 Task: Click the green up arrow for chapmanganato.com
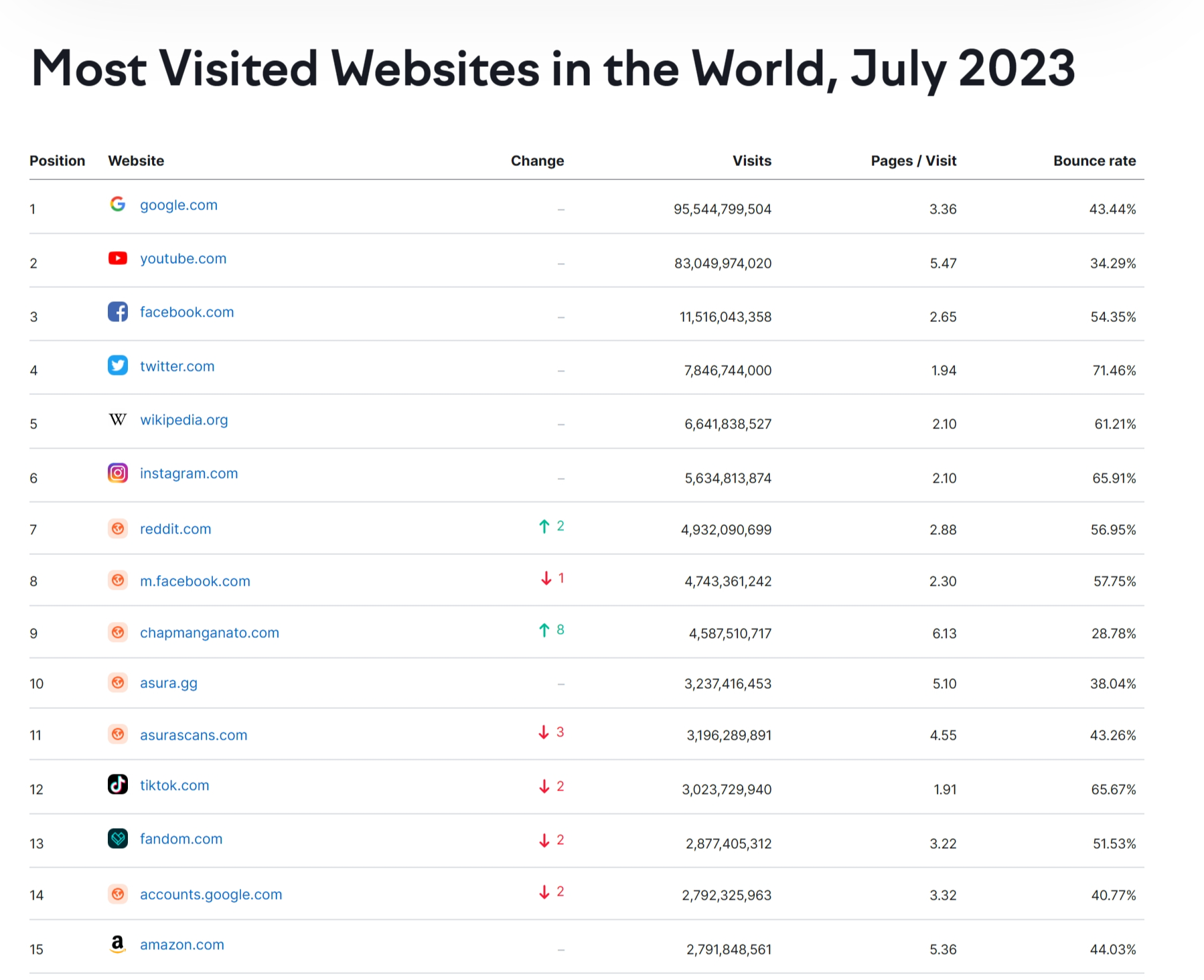[x=544, y=630]
